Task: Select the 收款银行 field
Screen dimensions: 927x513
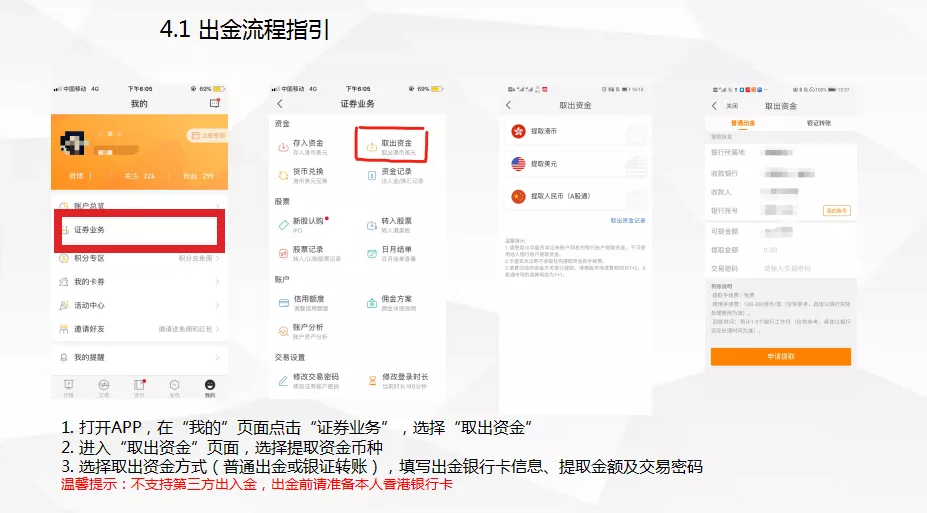Action: click(781, 173)
